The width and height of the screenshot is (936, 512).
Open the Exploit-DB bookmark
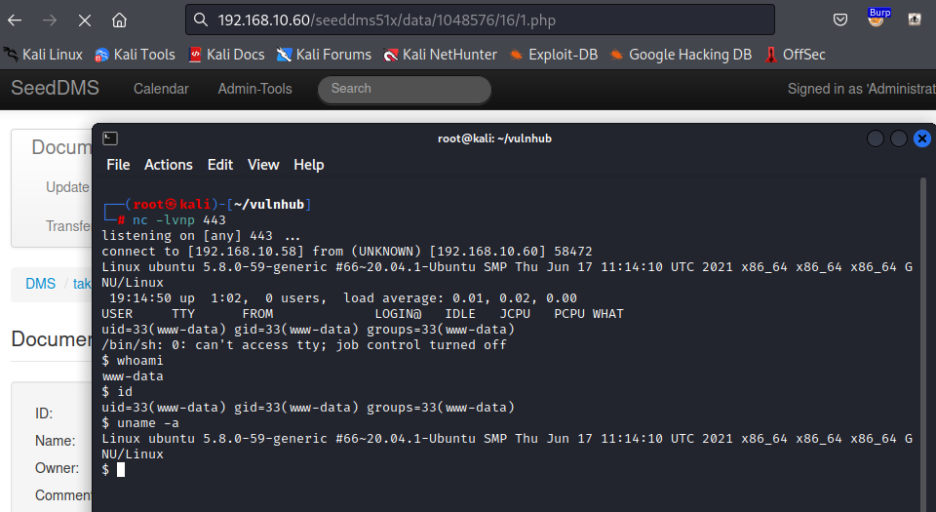point(554,55)
